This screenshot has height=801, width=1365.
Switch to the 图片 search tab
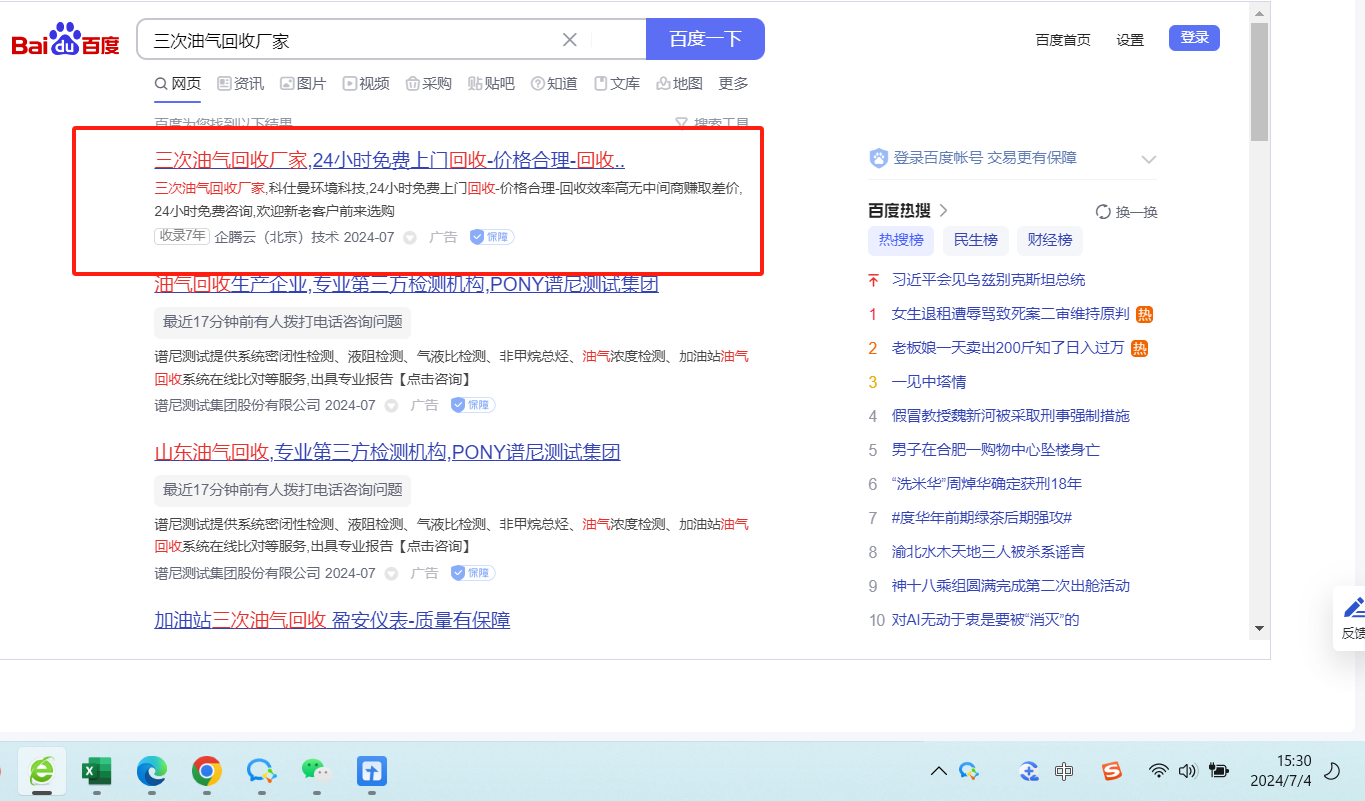click(x=303, y=84)
